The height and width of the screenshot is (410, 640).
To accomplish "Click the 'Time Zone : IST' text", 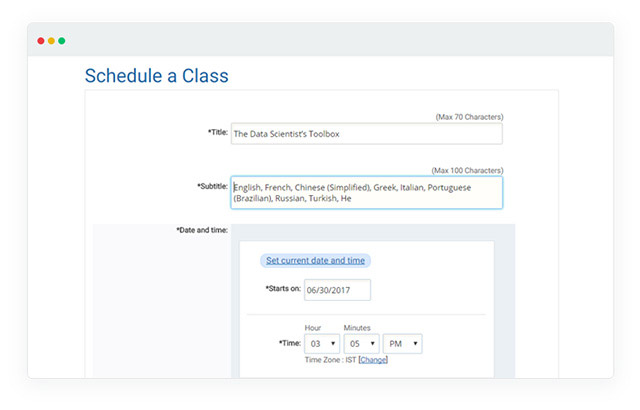I will coord(330,360).
